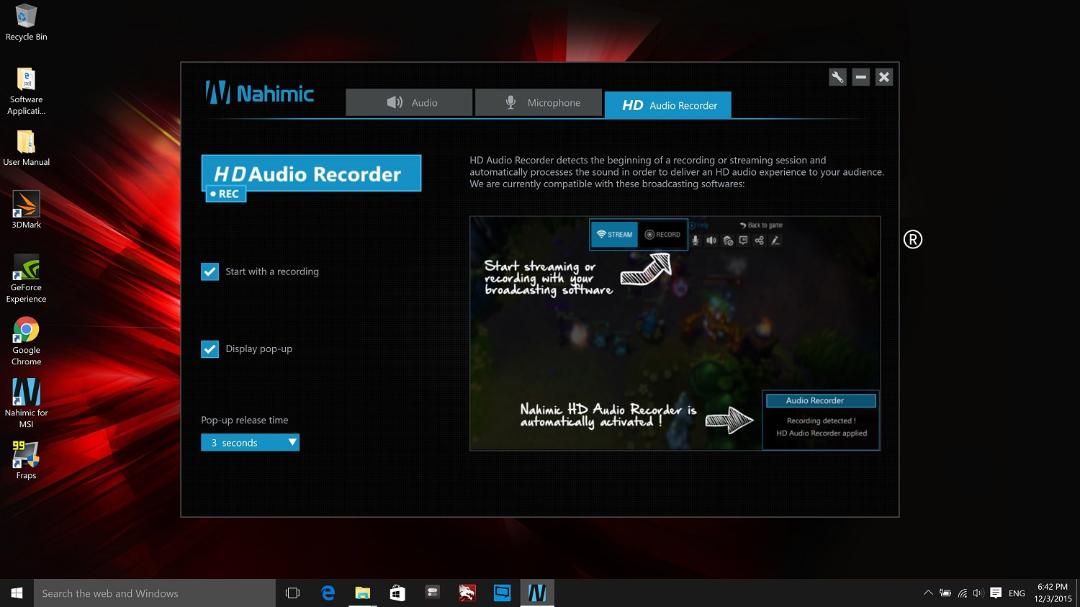The width and height of the screenshot is (1080, 607).
Task: Click the broadcasting tutorial preview image
Action: pyautogui.click(x=675, y=333)
